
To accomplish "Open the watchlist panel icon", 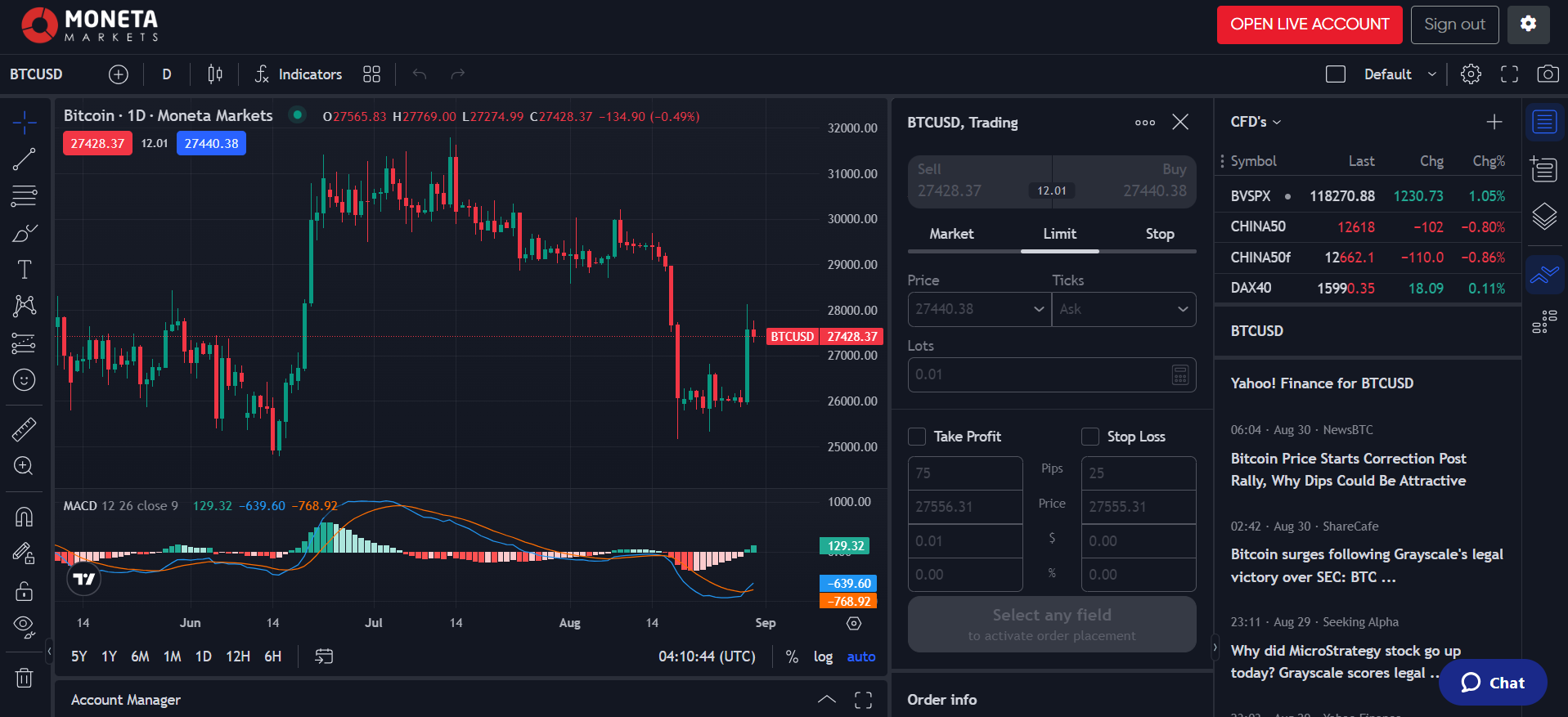I will (1544, 123).
